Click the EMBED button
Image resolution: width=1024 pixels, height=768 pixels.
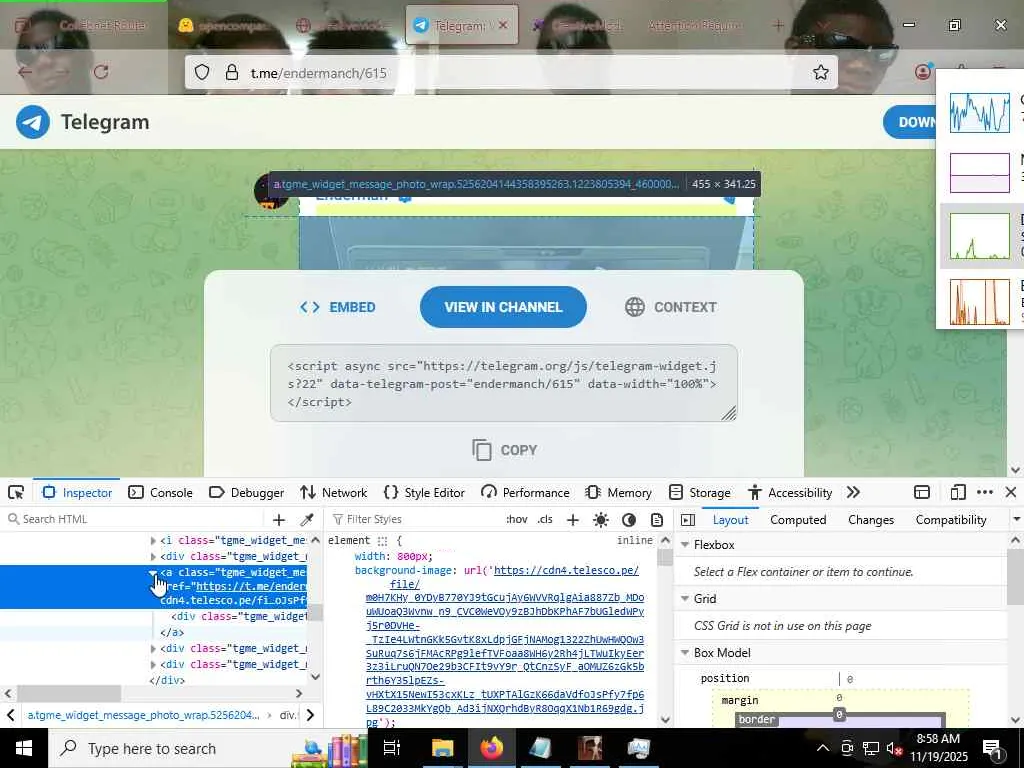click(338, 307)
